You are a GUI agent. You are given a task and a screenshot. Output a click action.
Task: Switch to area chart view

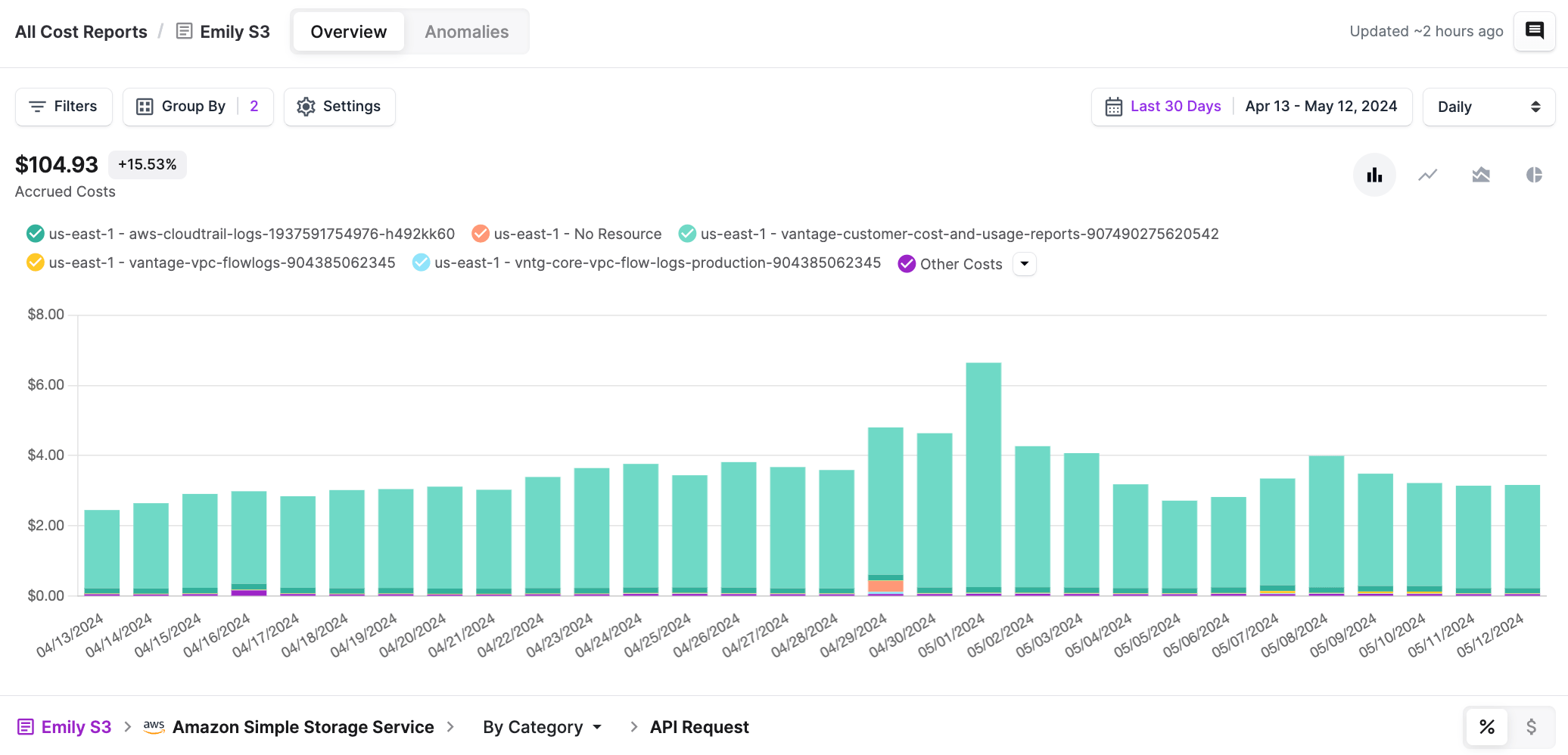[x=1480, y=176]
